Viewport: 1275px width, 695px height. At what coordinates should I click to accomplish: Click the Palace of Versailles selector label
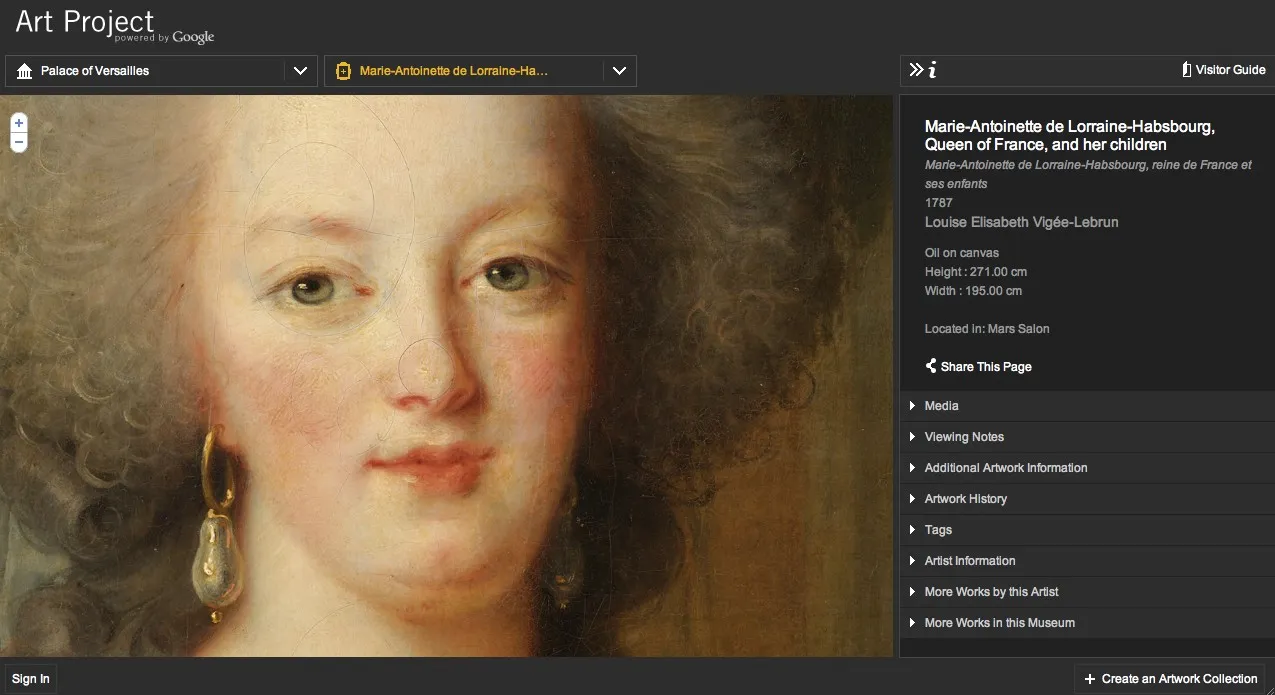point(95,71)
